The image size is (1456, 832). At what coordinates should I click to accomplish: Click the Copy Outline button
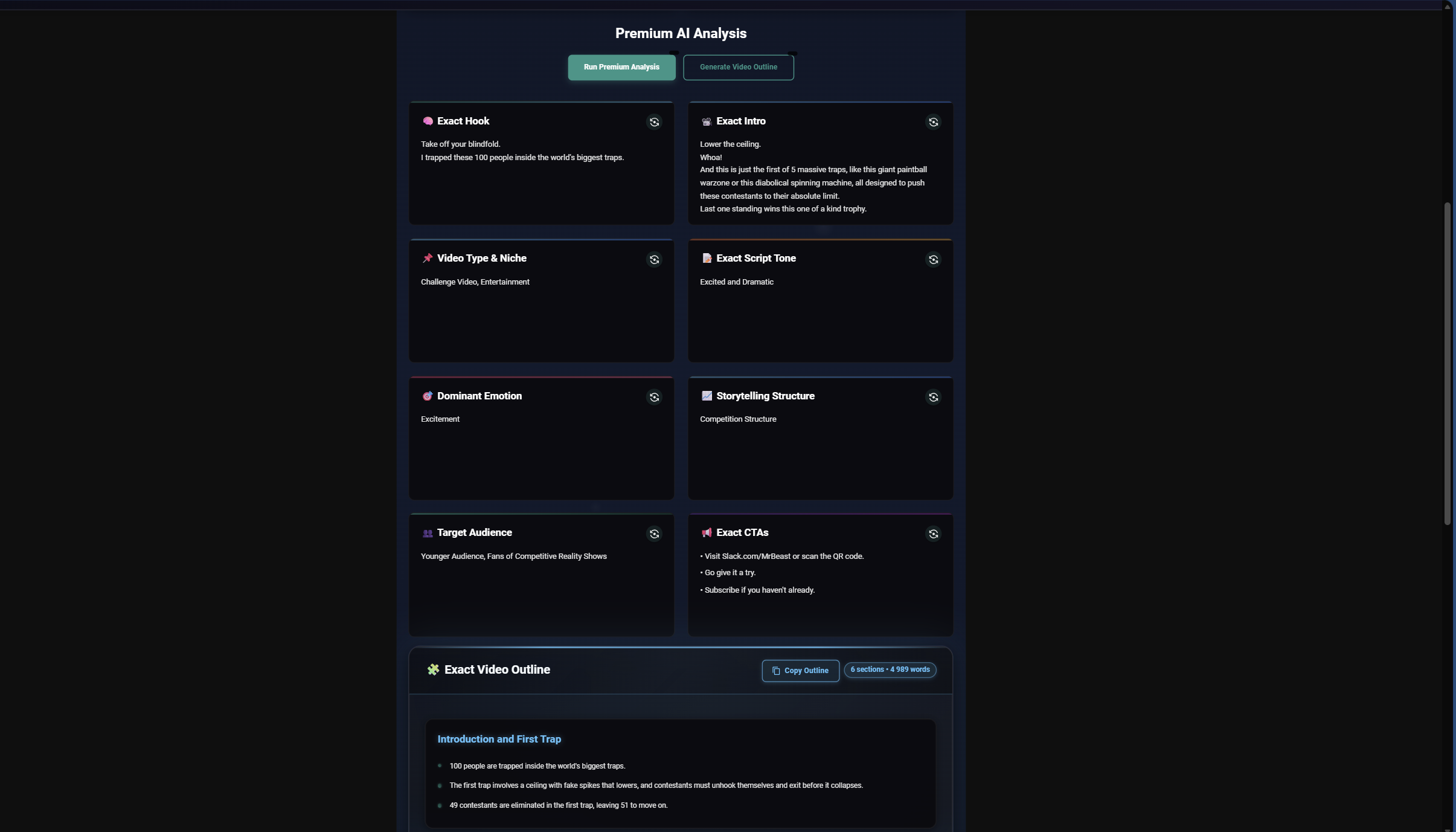click(x=800, y=671)
